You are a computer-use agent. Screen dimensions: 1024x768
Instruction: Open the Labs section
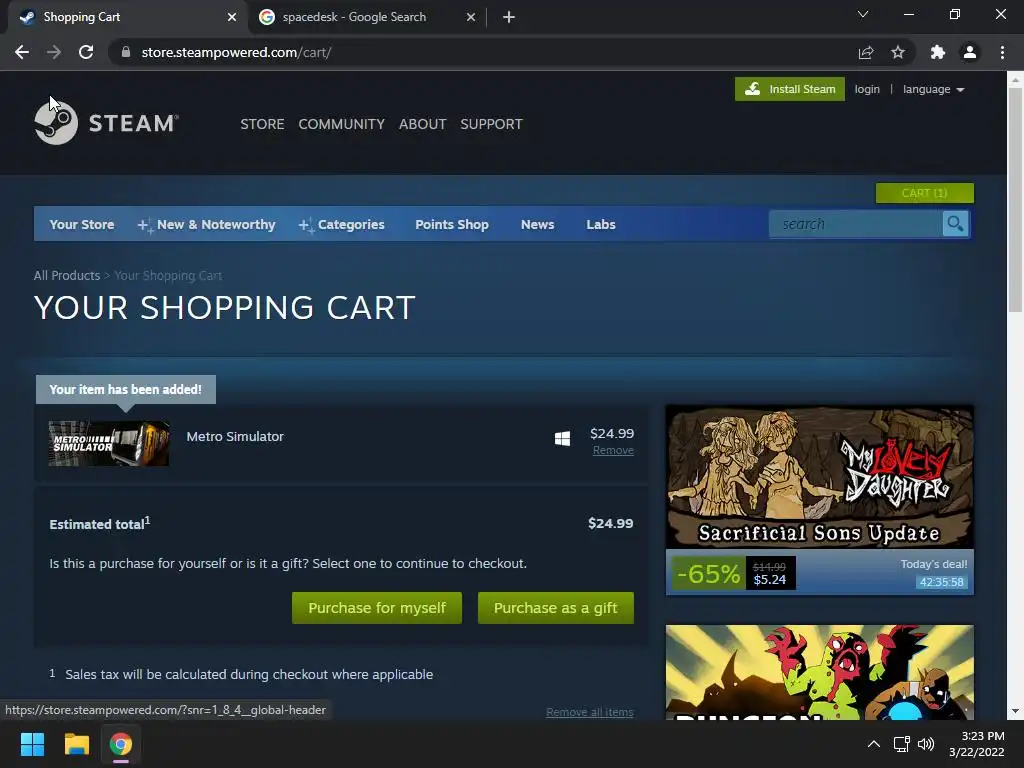(x=601, y=224)
